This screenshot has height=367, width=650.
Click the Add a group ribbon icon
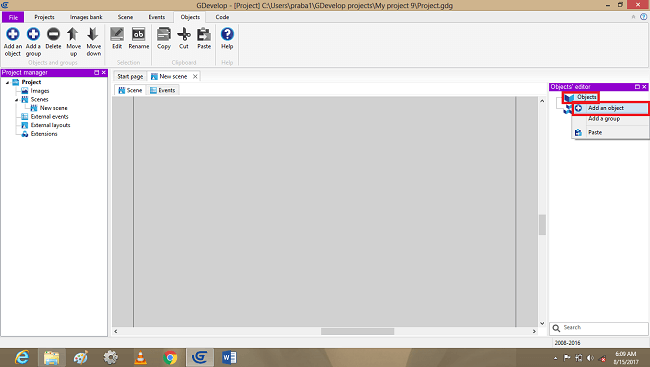pos(33,34)
